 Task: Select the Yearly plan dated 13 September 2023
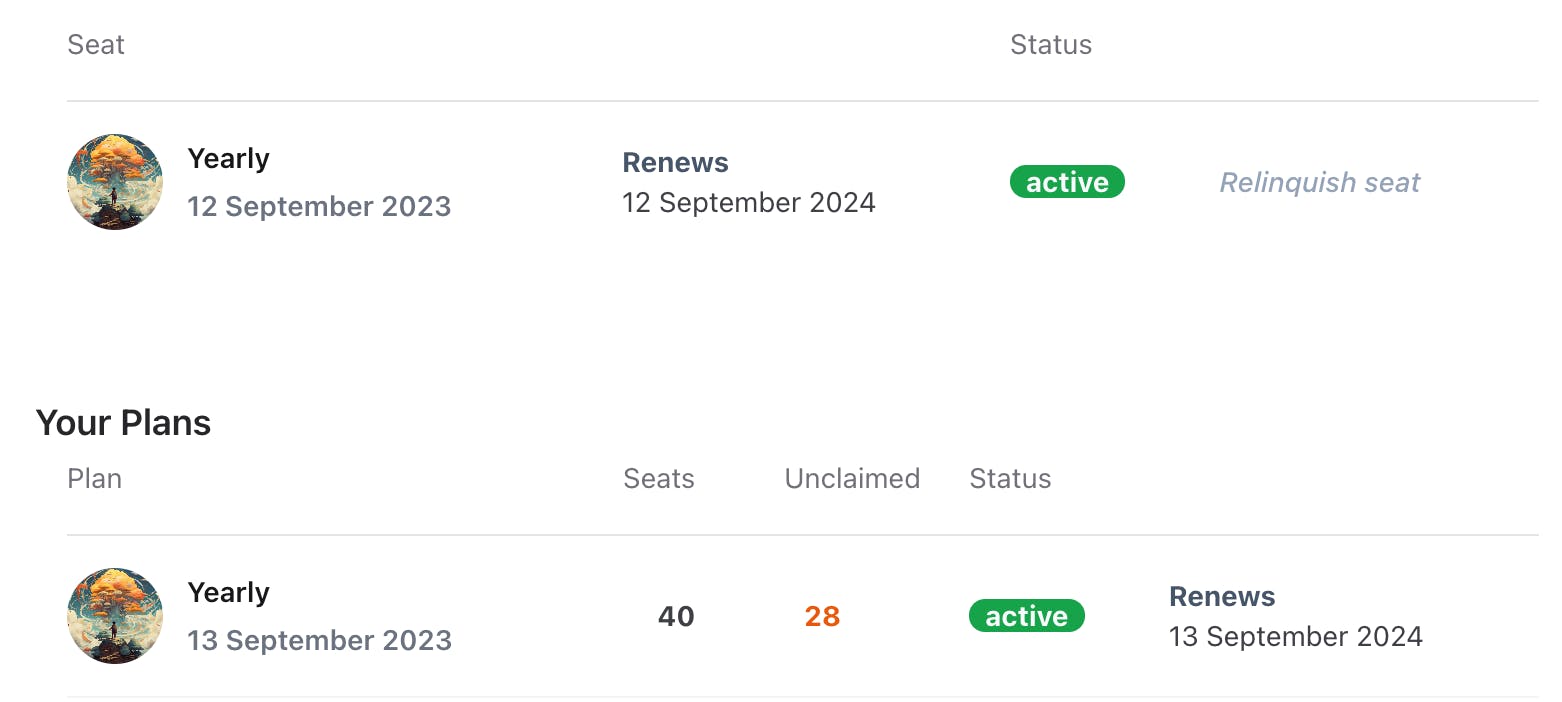(228, 593)
